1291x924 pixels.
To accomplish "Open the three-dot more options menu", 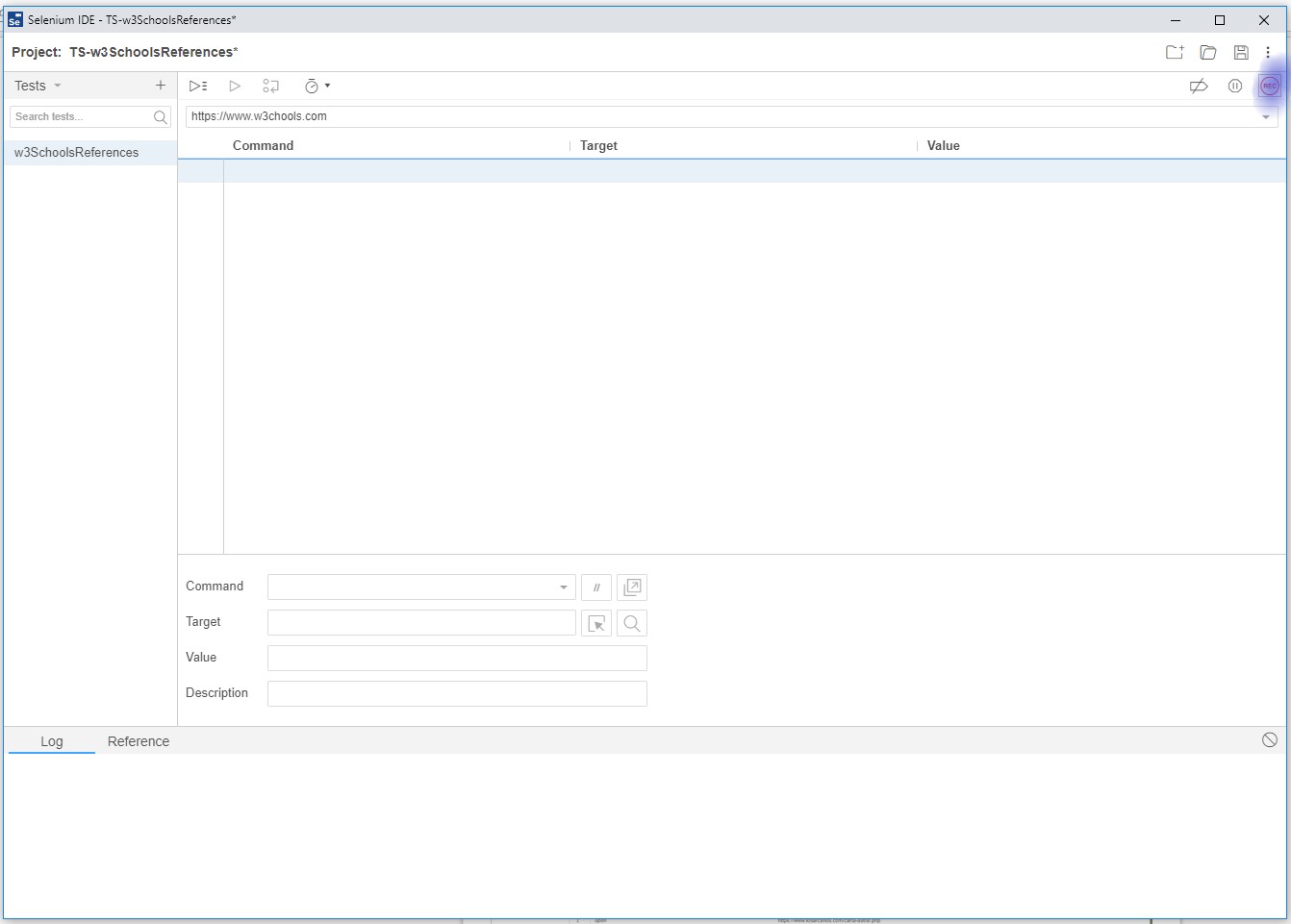I will [x=1268, y=53].
